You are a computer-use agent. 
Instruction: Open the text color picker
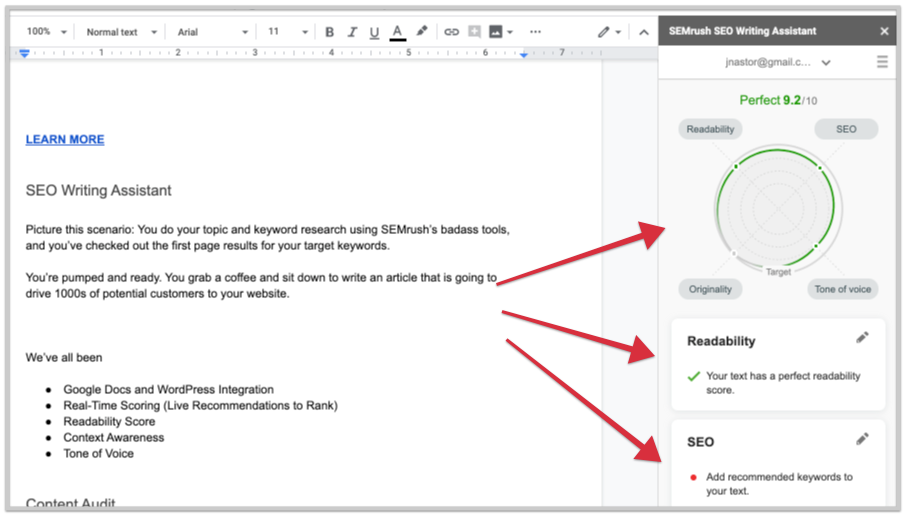point(398,32)
